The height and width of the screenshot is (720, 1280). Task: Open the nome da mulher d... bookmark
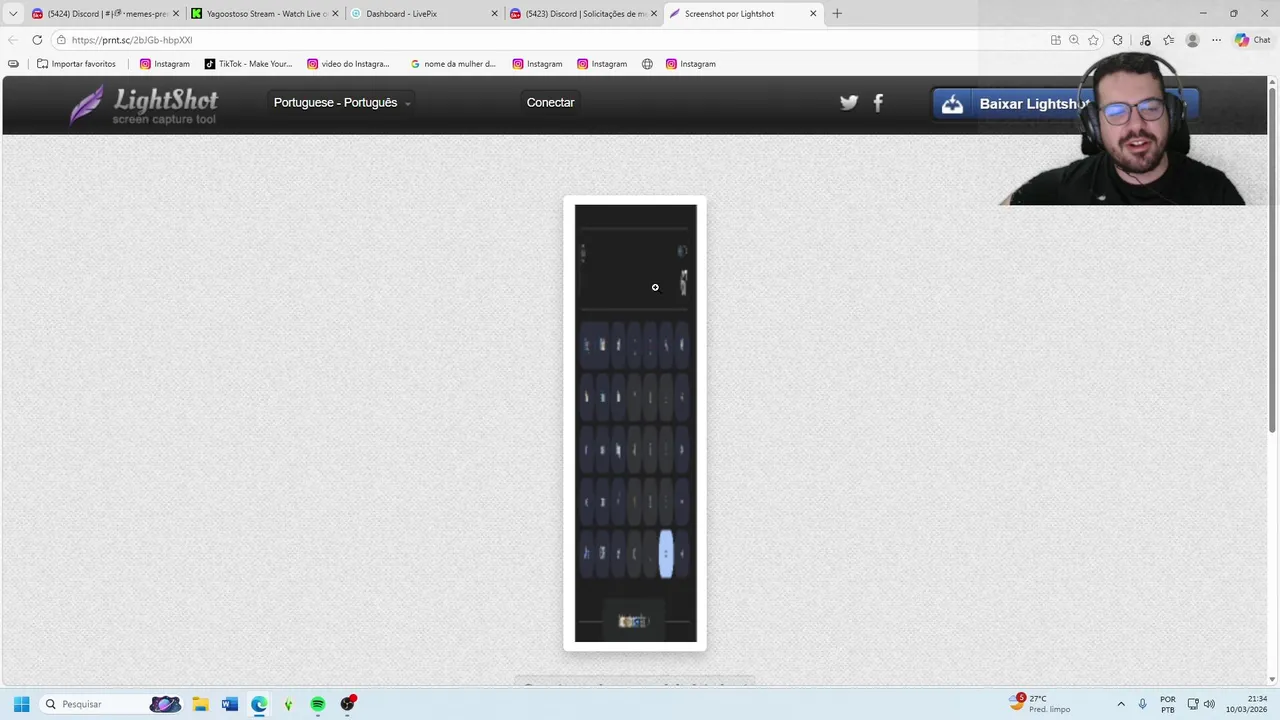pyautogui.click(x=453, y=64)
